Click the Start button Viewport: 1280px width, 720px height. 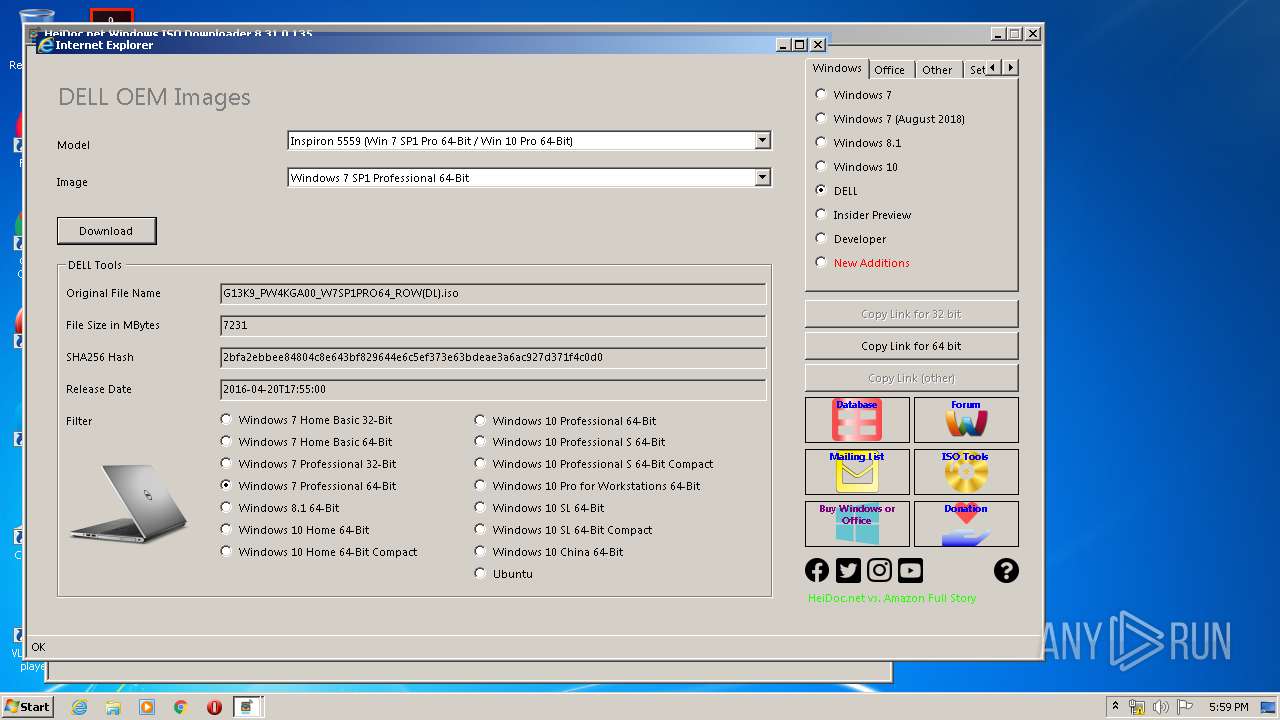27,707
